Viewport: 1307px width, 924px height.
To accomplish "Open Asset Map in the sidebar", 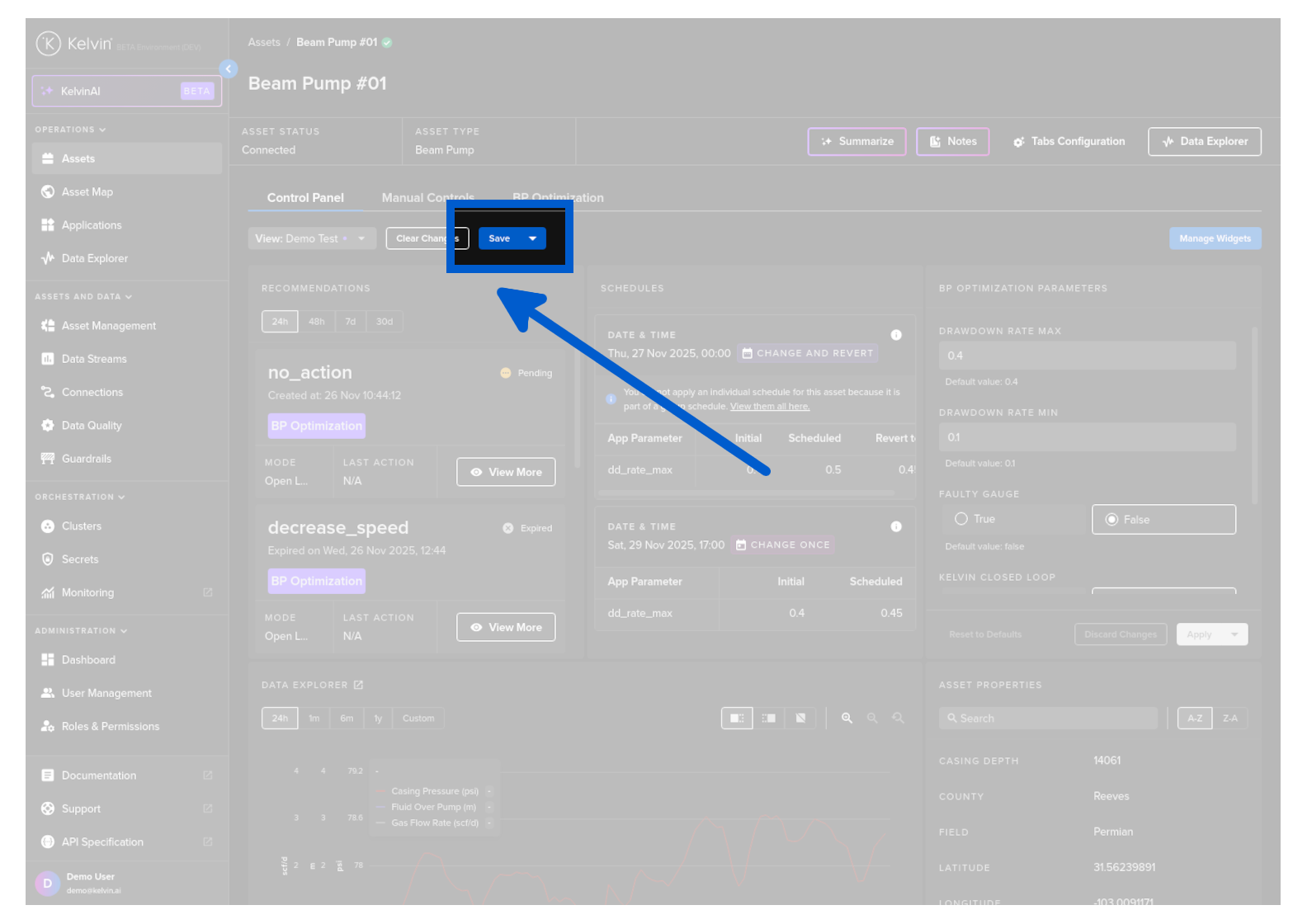I will tap(87, 192).
